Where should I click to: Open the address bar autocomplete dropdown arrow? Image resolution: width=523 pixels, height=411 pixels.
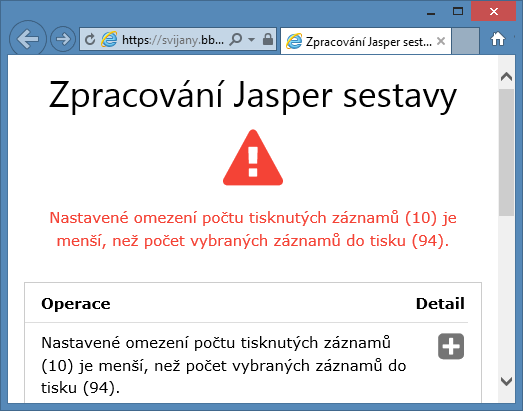point(252,40)
